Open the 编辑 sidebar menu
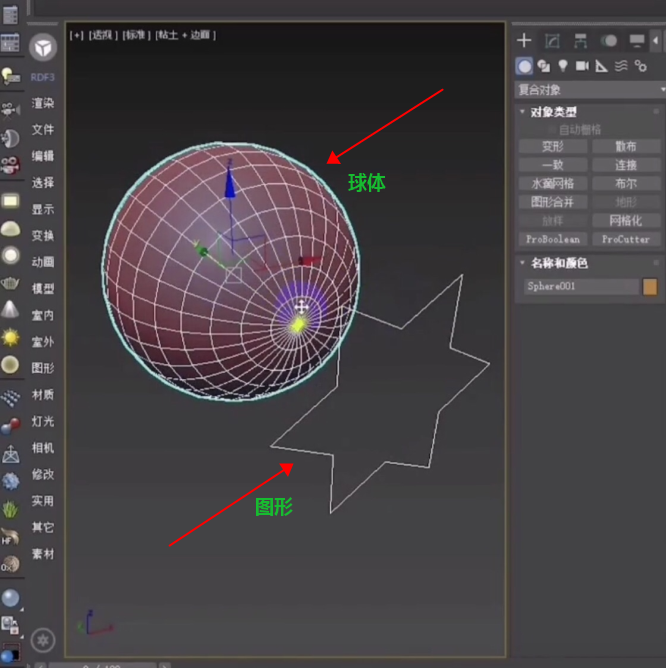 point(43,156)
